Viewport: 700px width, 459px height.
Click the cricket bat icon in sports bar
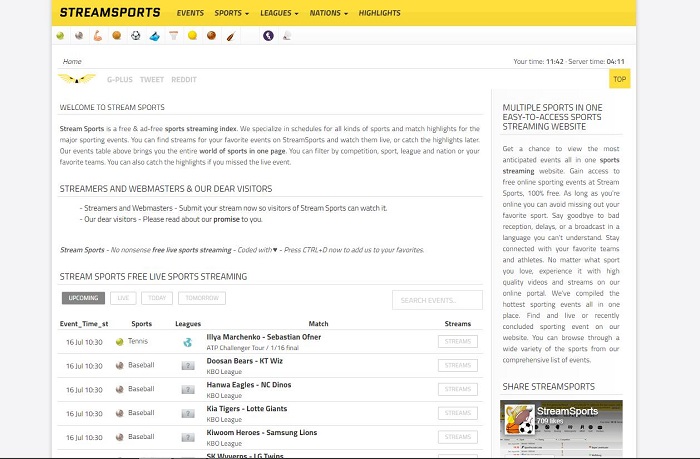coord(230,36)
